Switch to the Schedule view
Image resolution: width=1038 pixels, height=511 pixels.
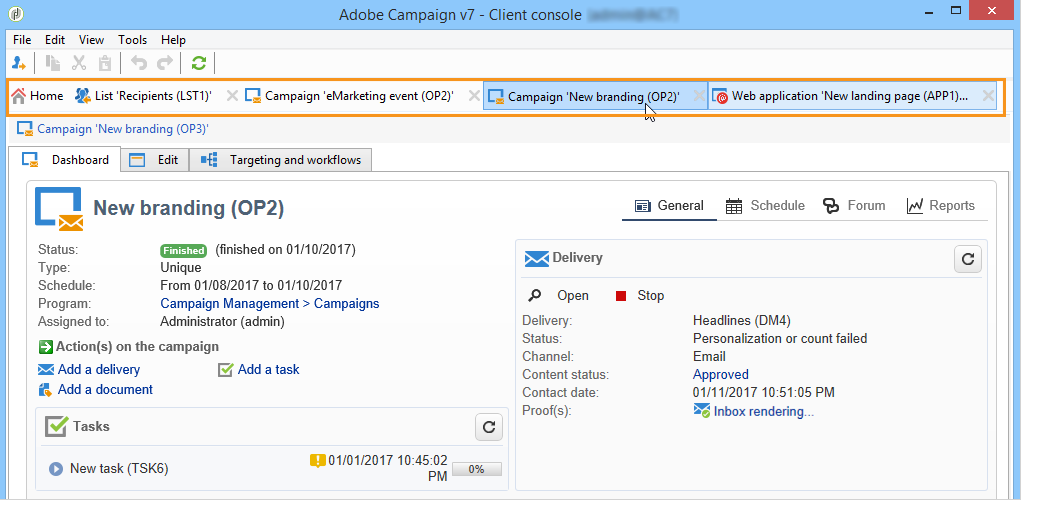tap(765, 206)
